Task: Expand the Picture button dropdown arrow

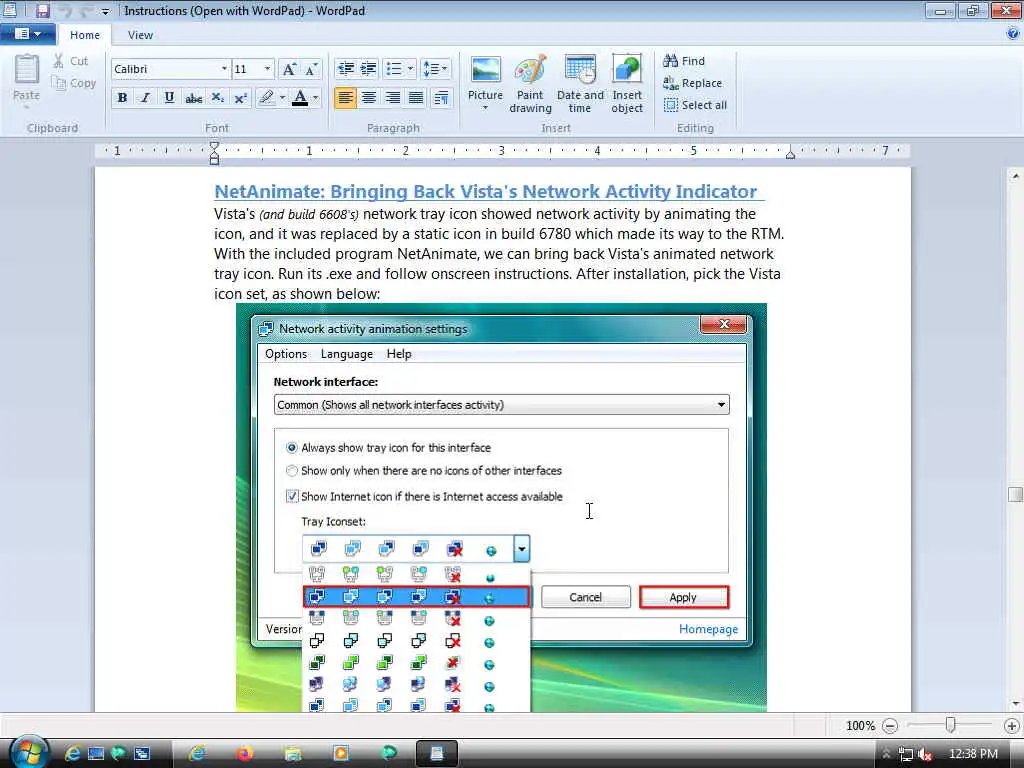Action: point(485,108)
